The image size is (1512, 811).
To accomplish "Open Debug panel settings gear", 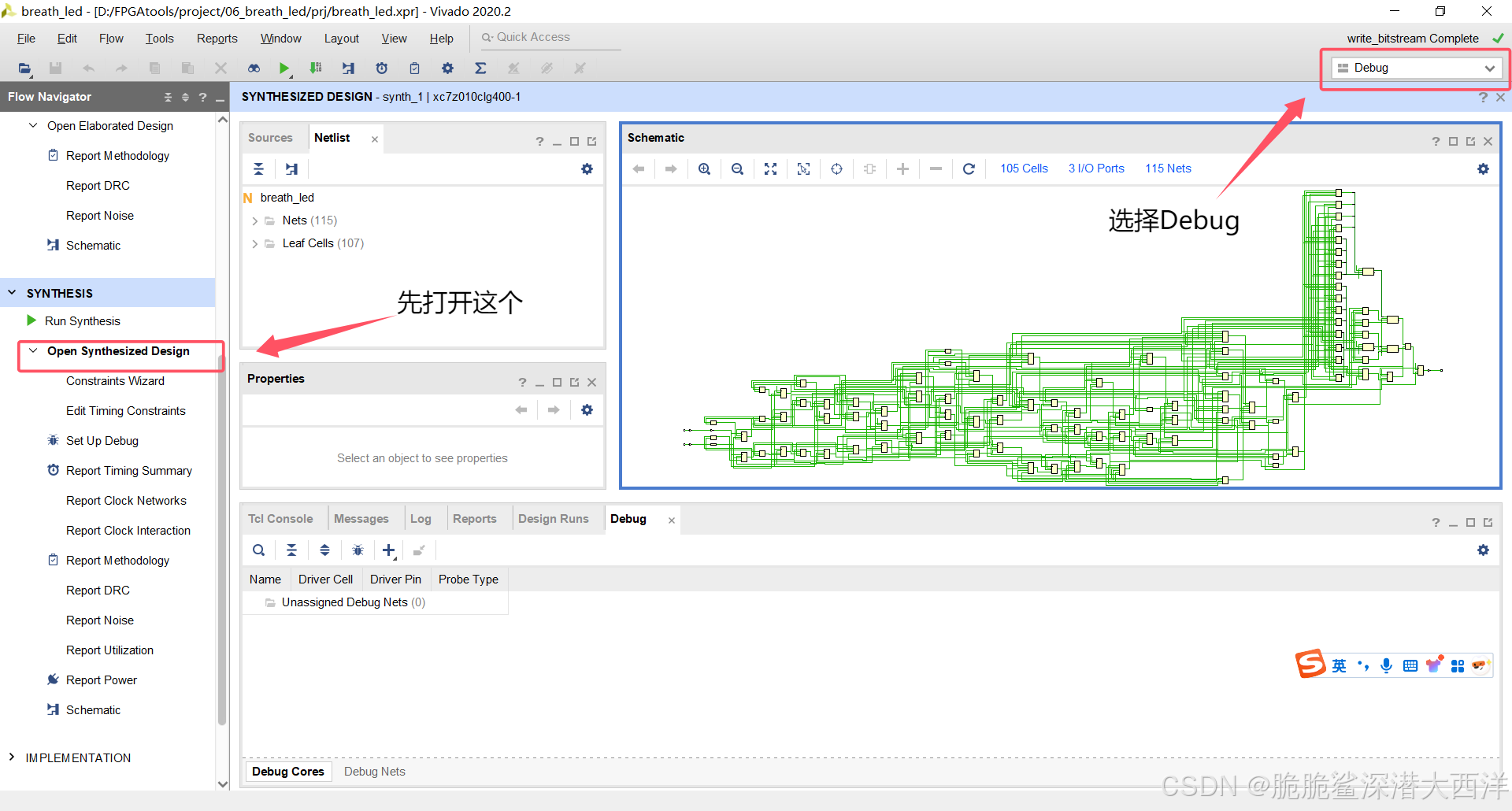I will [1483, 550].
